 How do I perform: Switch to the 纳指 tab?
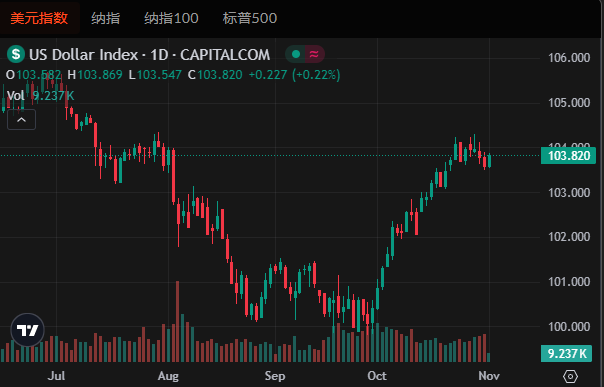pos(106,18)
